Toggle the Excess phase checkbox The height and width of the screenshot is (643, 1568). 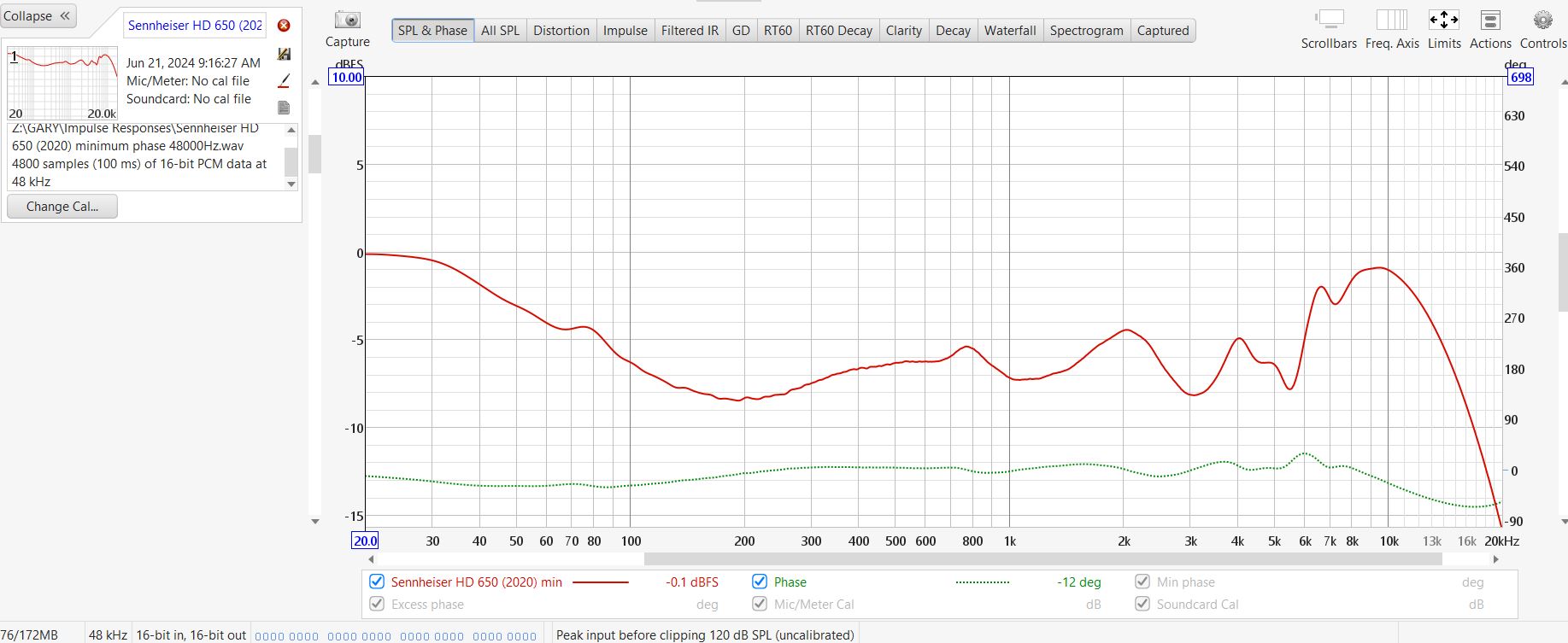coord(377,604)
